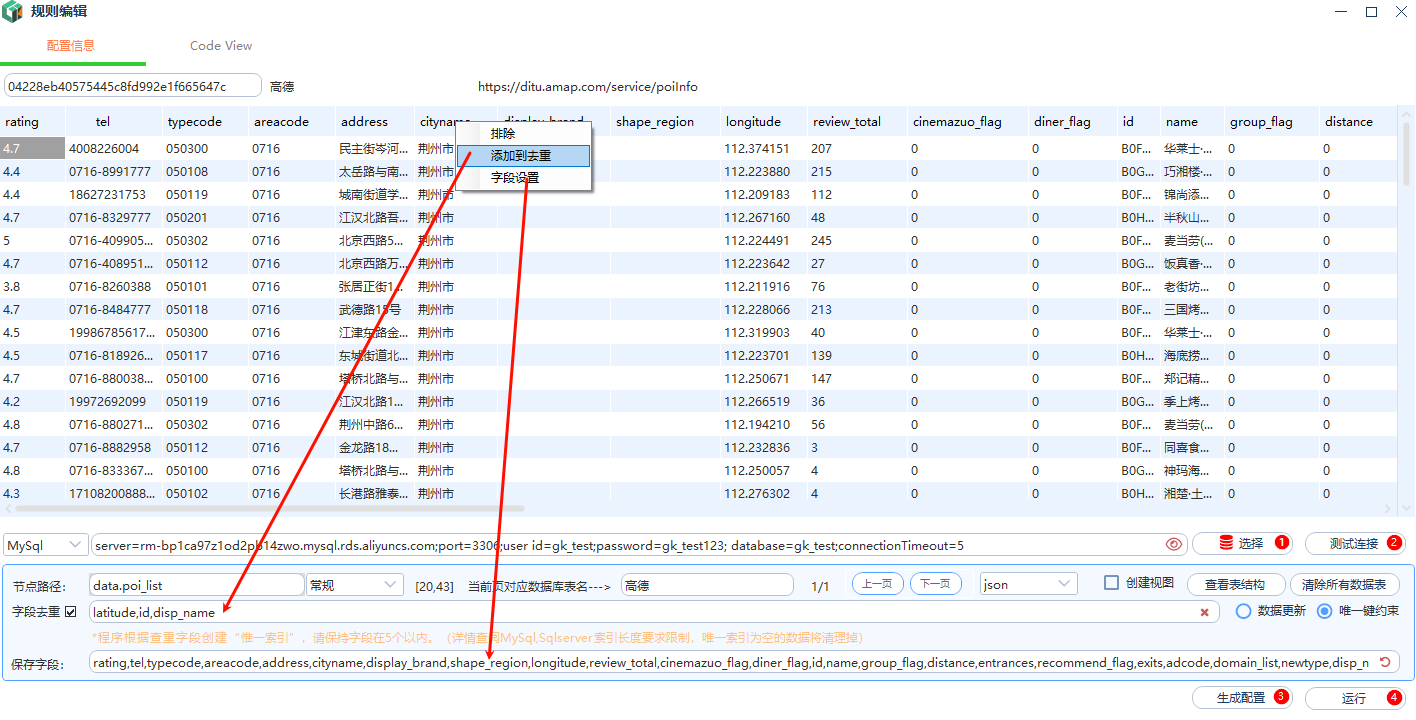Enable the 创建视图 checkbox

click(1111, 583)
